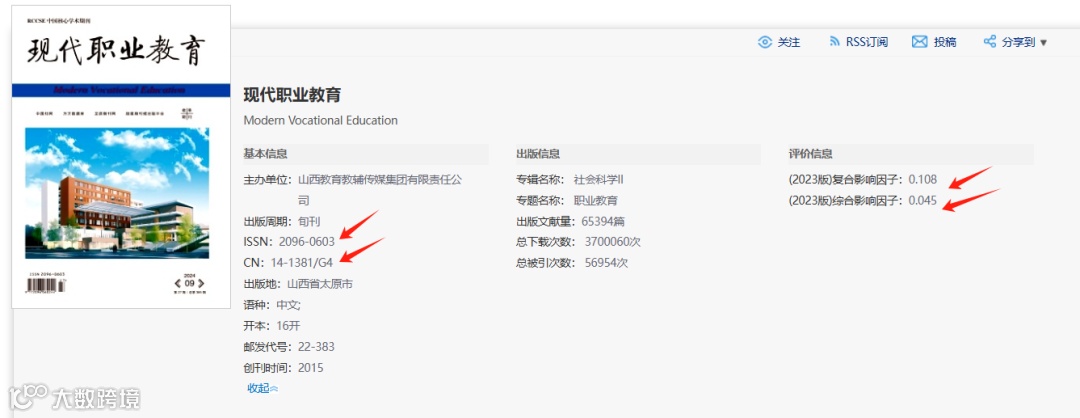Click the language value 中文
The height and width of the screenshot is (418, 1080).
[288, 304]
